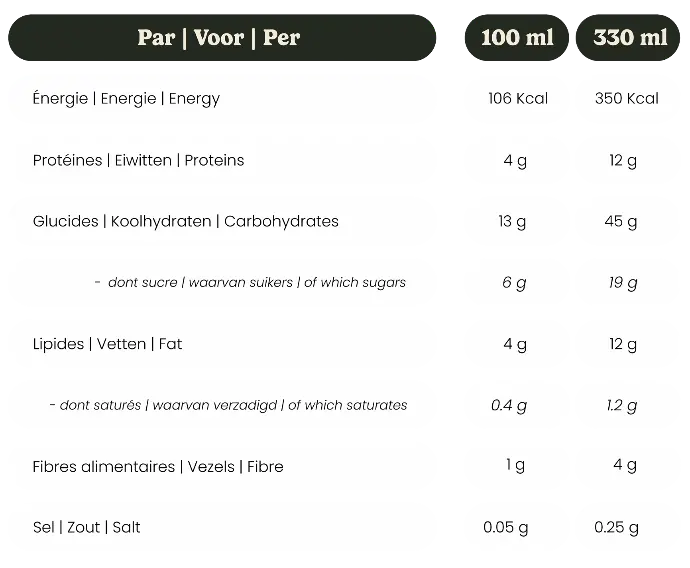Select the 6 g sugars value
The height and width of the screenshot is (568, 690).
(x=514, y=283)
